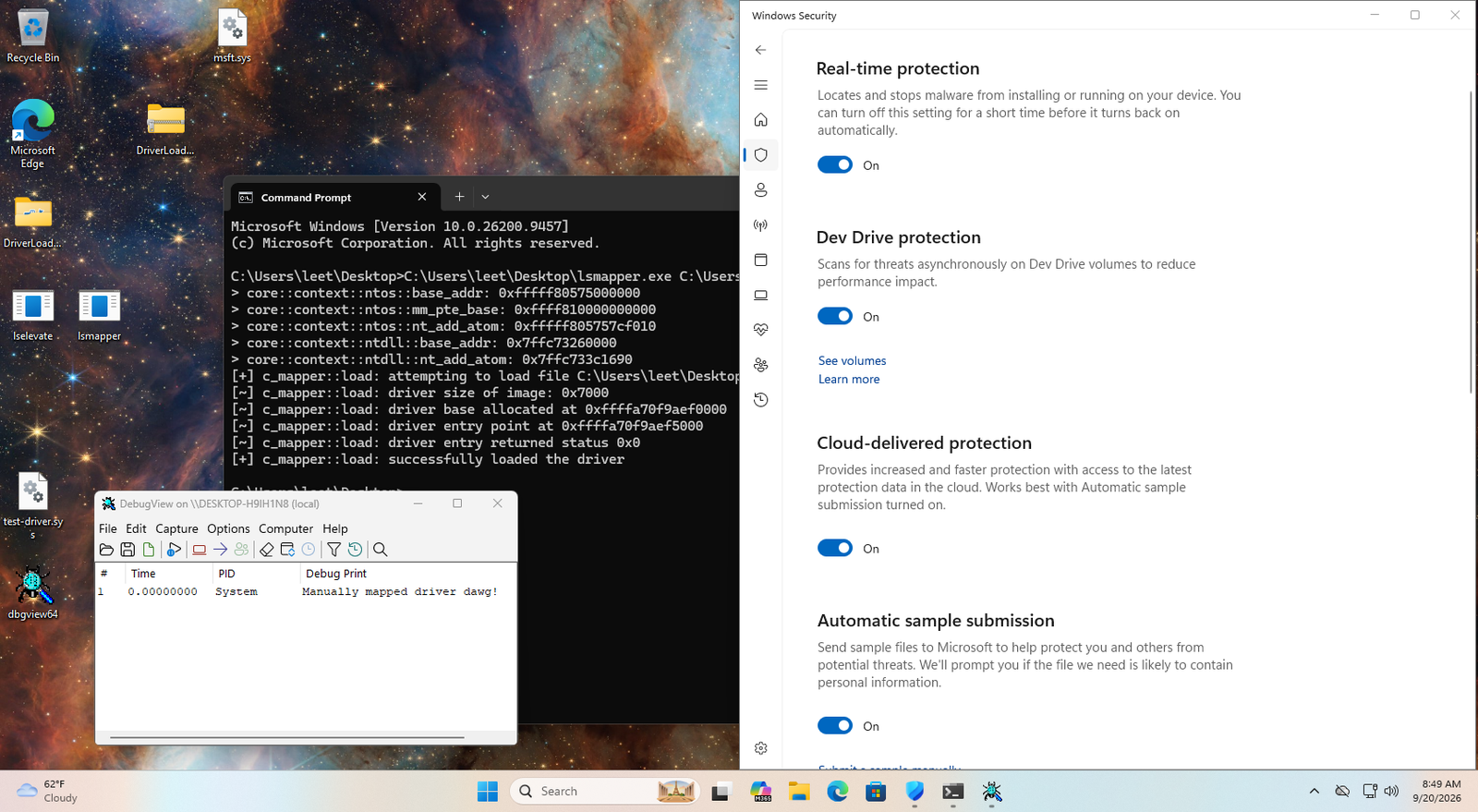This screenshot has width=1478, height=812.
Task: Click the pale blue clock icon in DebugView toolbar
Action: 309,550
